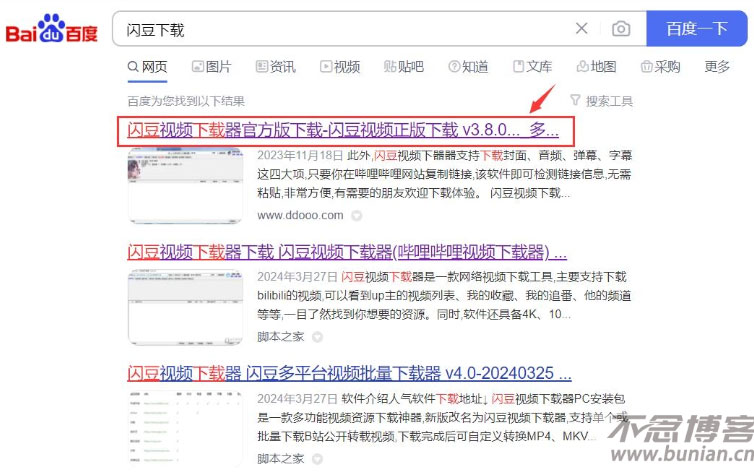Viewport: 754px width, 474px height.
Task: Expand the 更多 tab options
Action: pyautogui.click(x=717, y=66)
